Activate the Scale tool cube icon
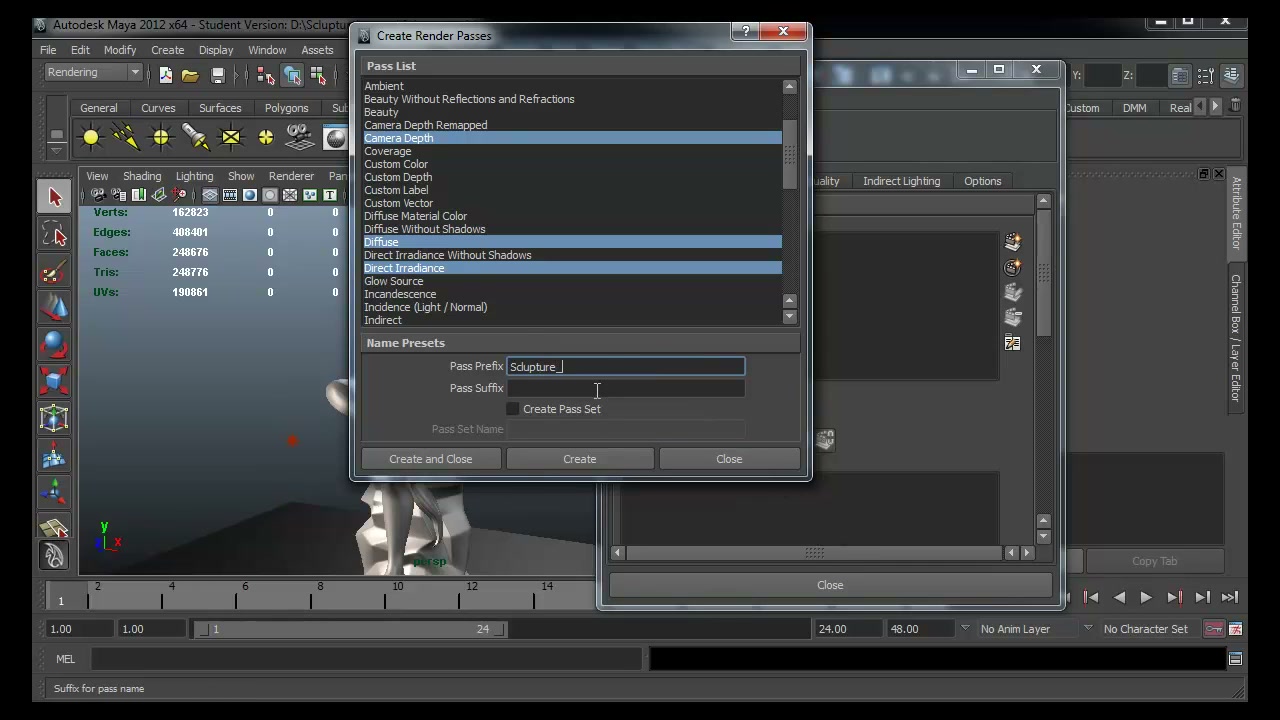The width and height of the screenshot is (1280, 720). [54, 382]
